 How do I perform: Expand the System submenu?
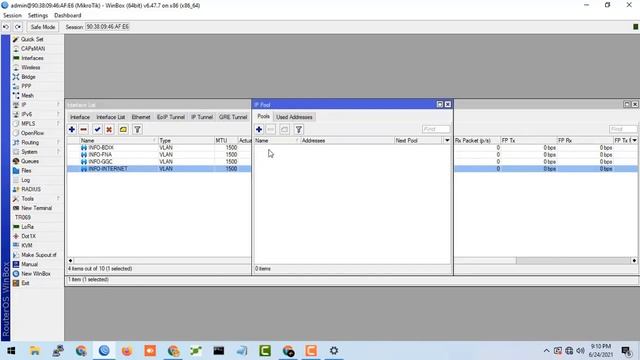point(29,152)
